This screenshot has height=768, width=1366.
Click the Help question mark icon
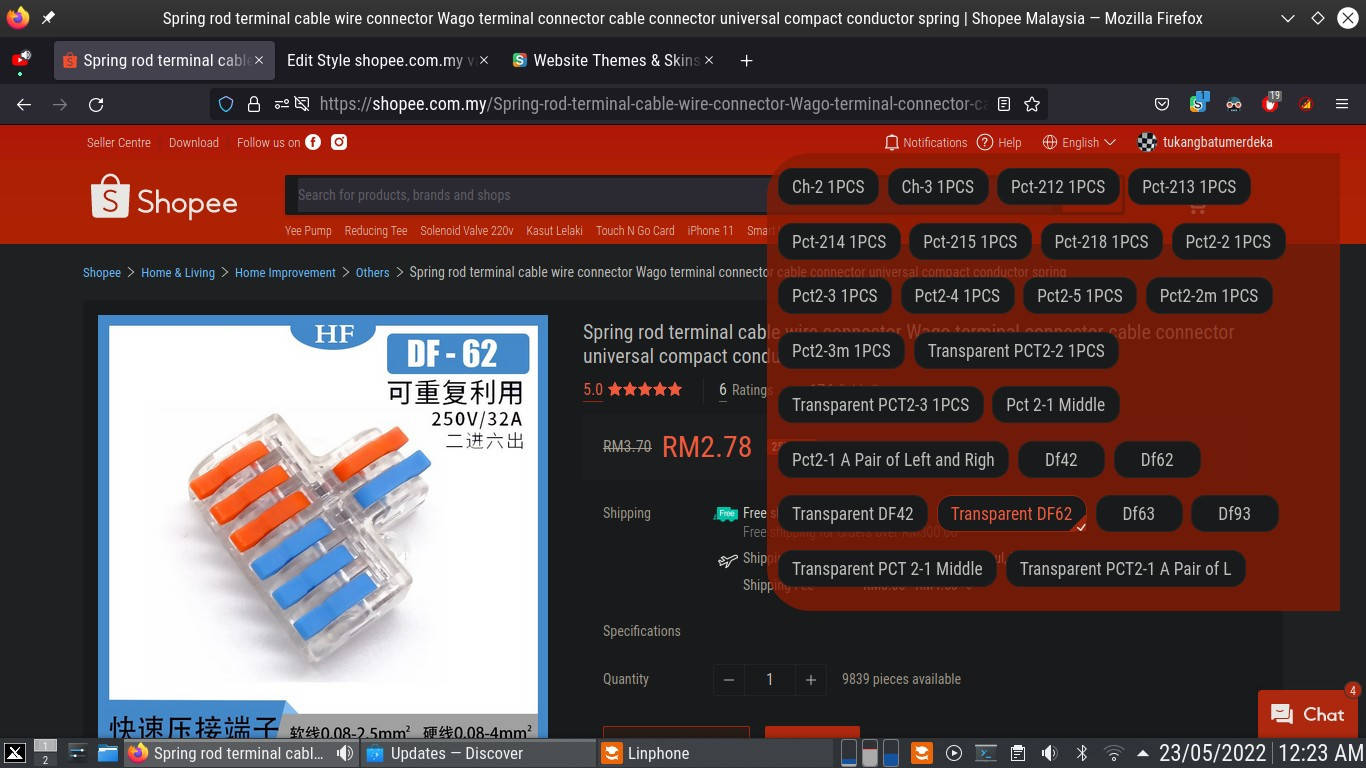click(x=985, y=142)
